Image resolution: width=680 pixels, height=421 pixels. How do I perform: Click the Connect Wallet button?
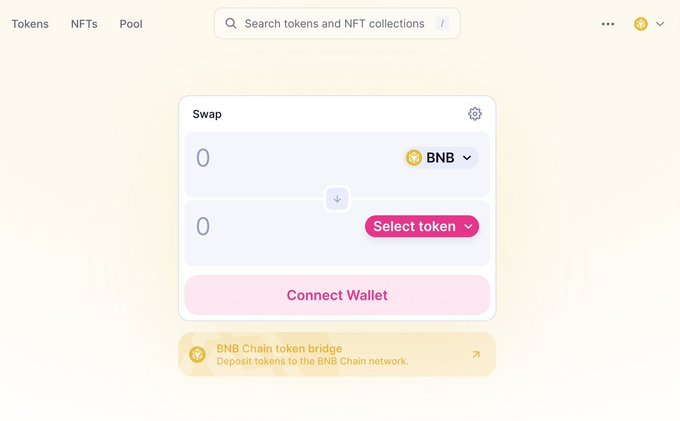click(x=337, y=295)
